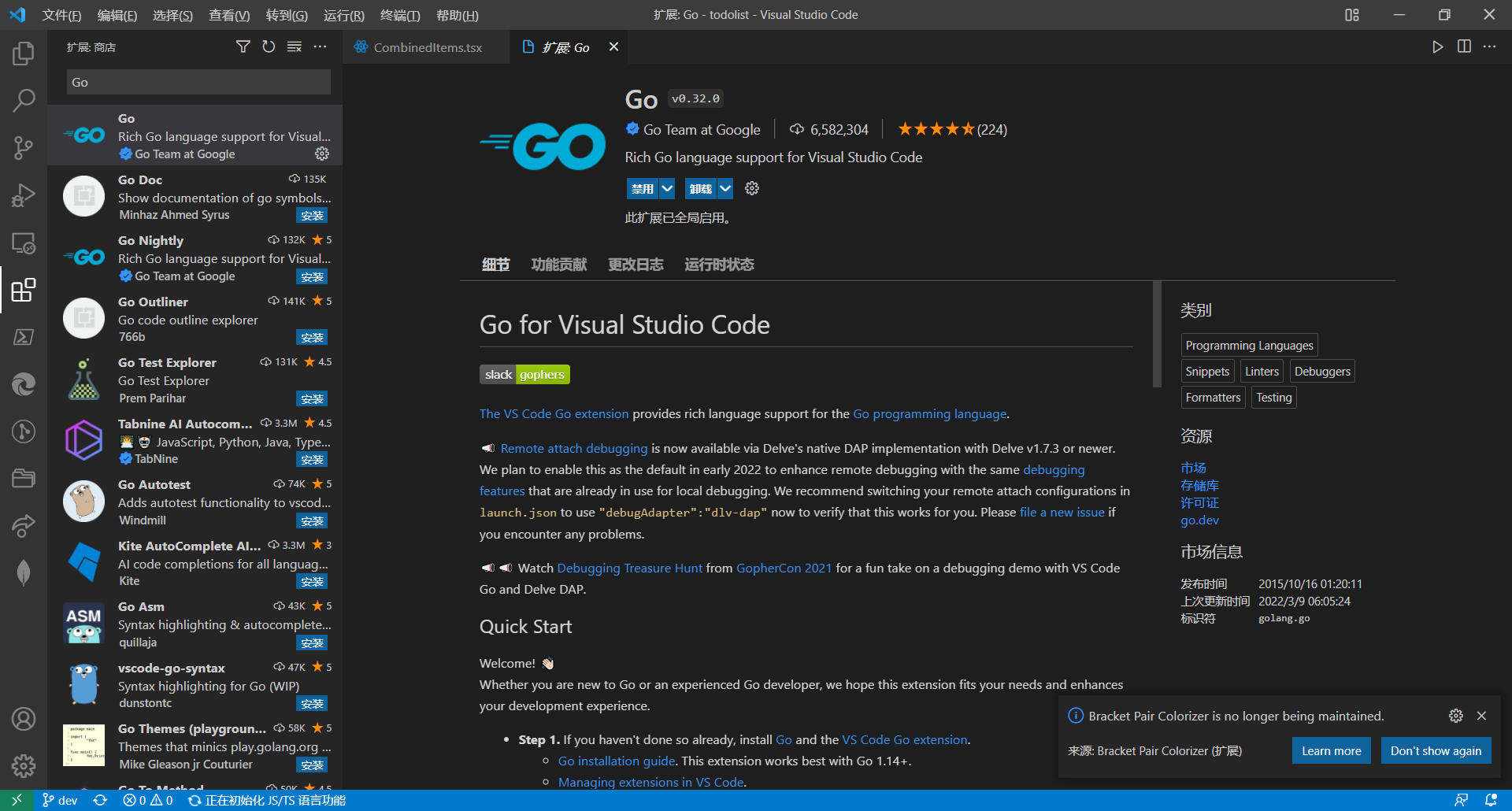The width and height of the screenshot is (1512, 811).
Task: Open Go extension gear settings in detail page
Action: click(x=752, y=188)
